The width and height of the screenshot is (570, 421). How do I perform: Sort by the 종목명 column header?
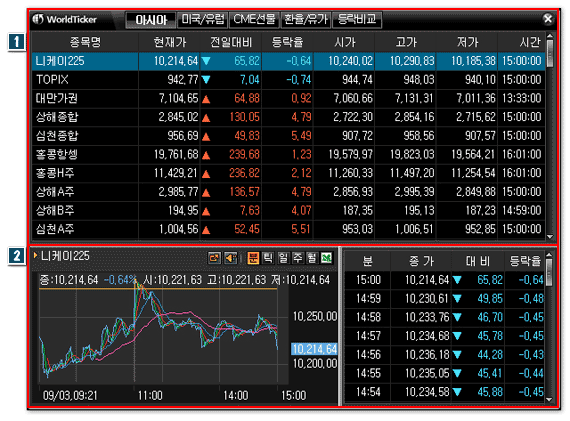tap(85, 42)
